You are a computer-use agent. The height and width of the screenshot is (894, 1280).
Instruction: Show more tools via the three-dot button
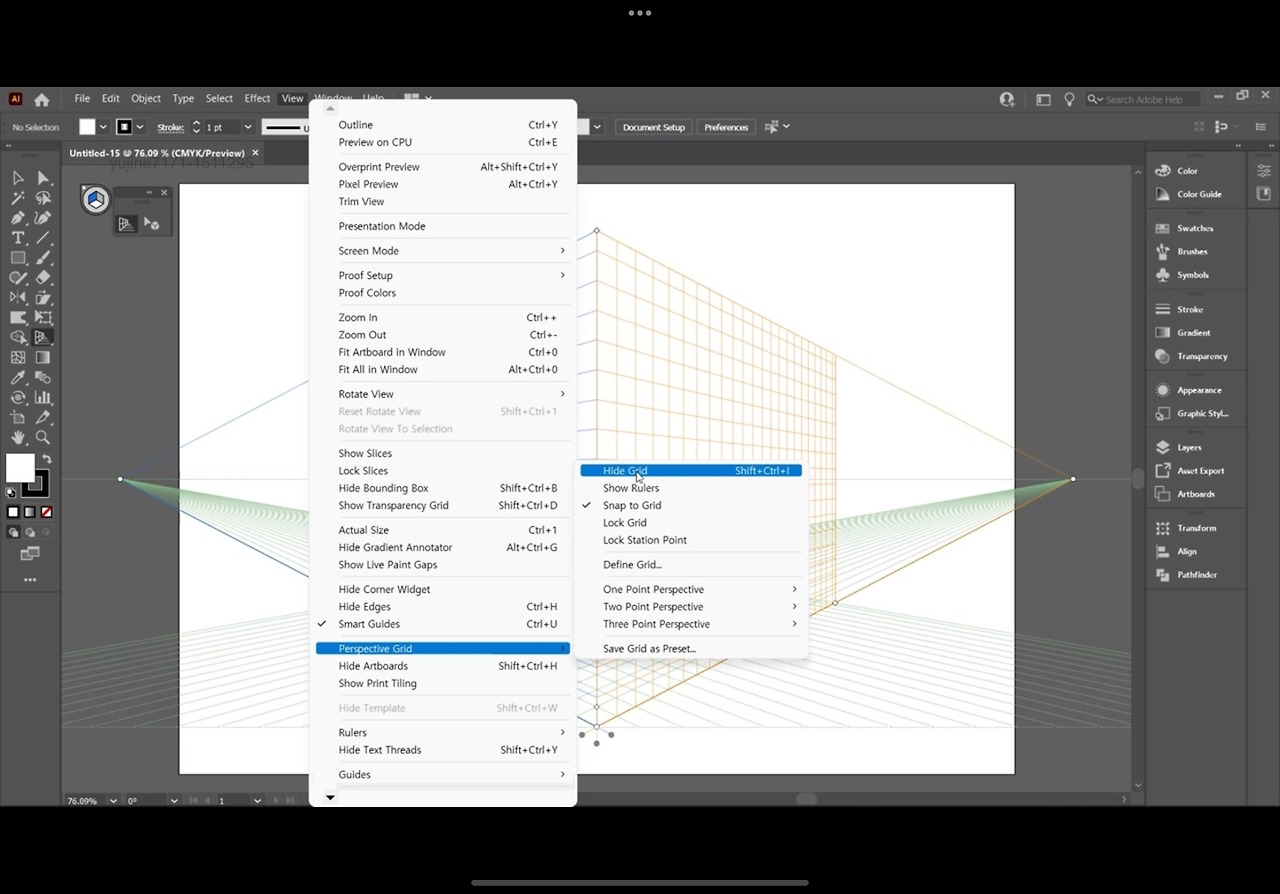coord(30,580)
